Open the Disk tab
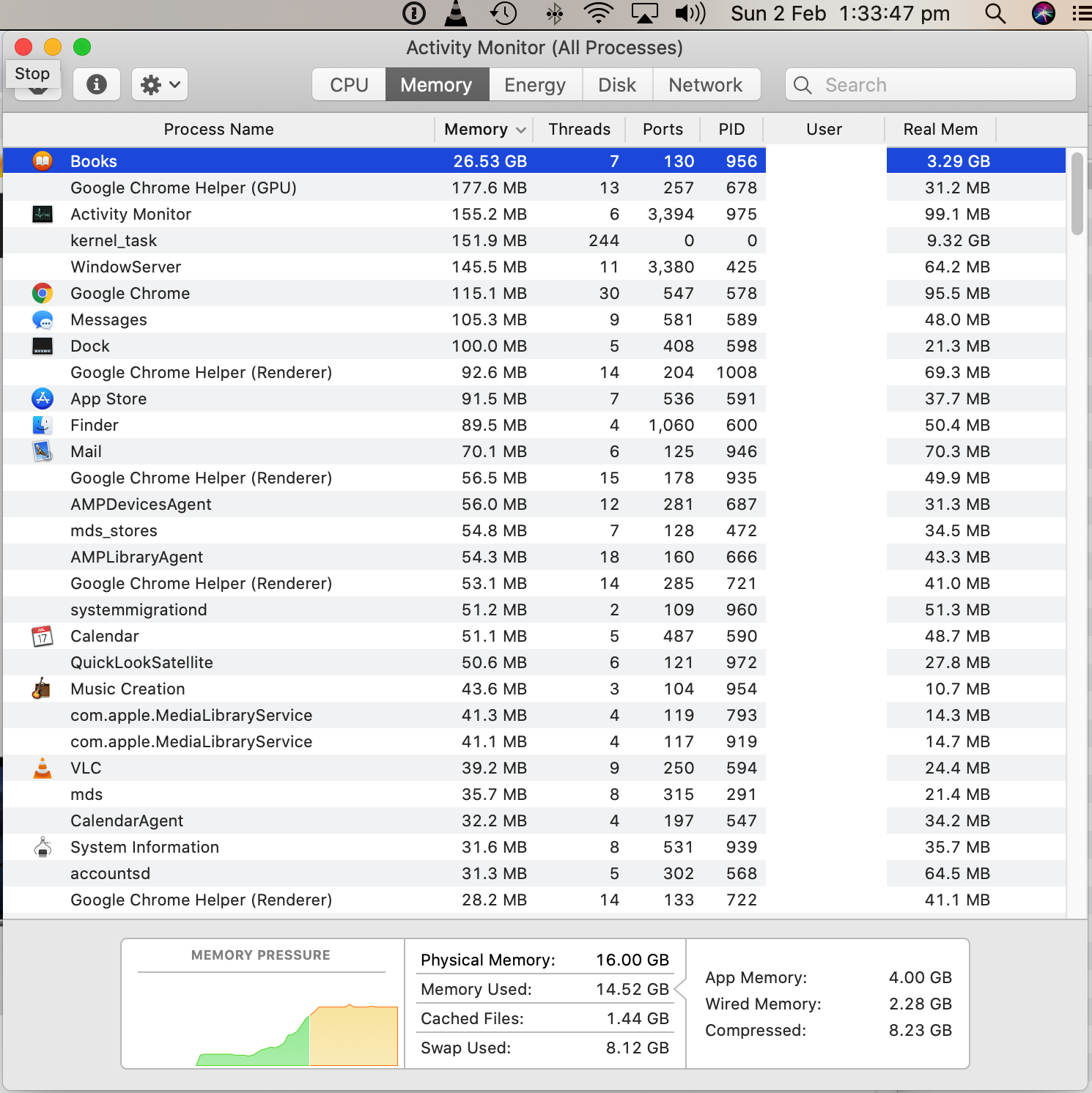Screen dimensions: 1092x1093 click(617, 84)
